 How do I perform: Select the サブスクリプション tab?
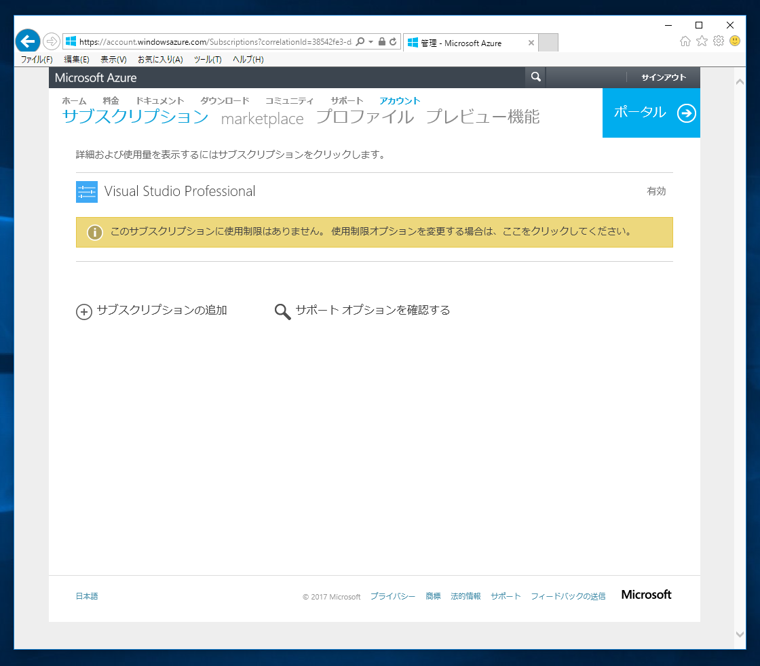click(135, 117)
